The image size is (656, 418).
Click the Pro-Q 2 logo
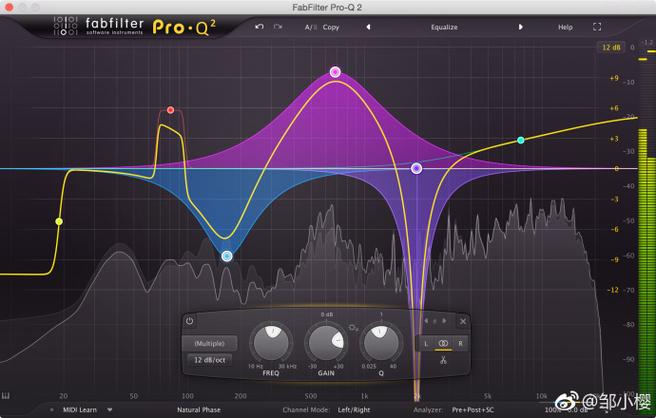[184, 27]
